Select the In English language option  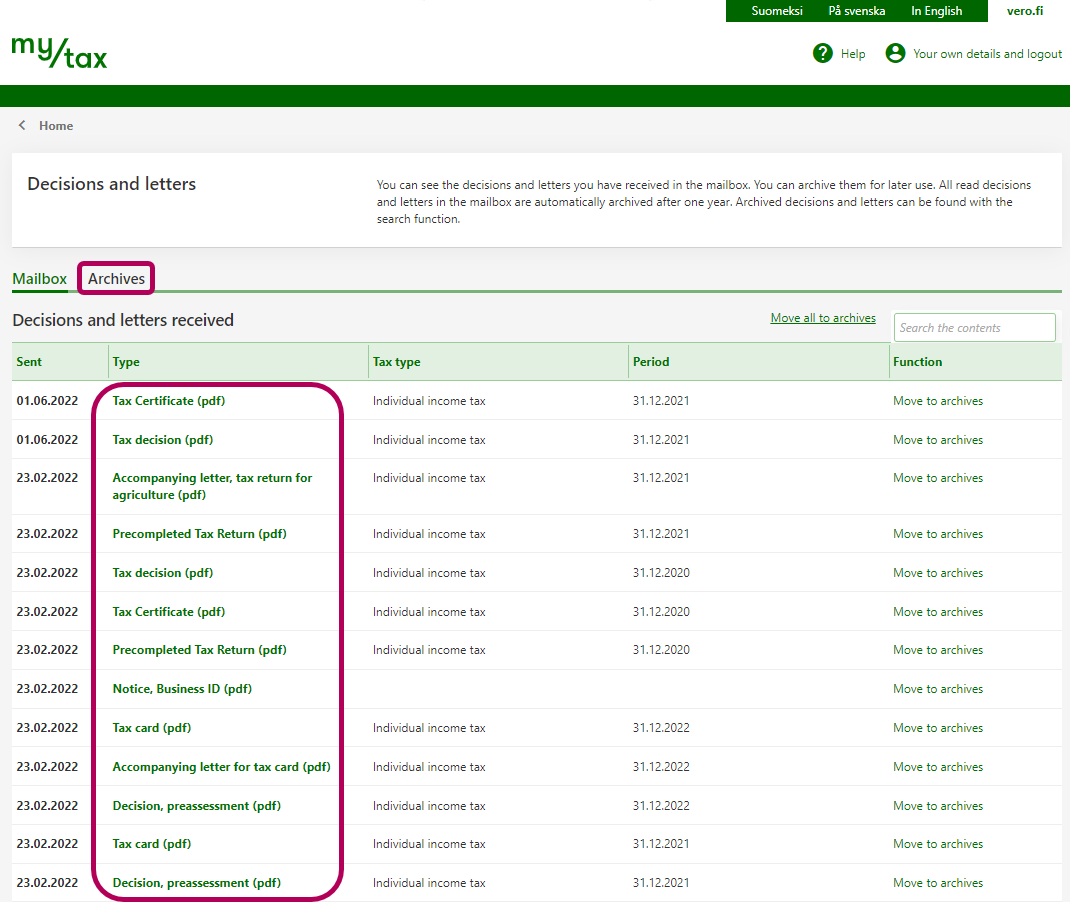tap(936, 11)
